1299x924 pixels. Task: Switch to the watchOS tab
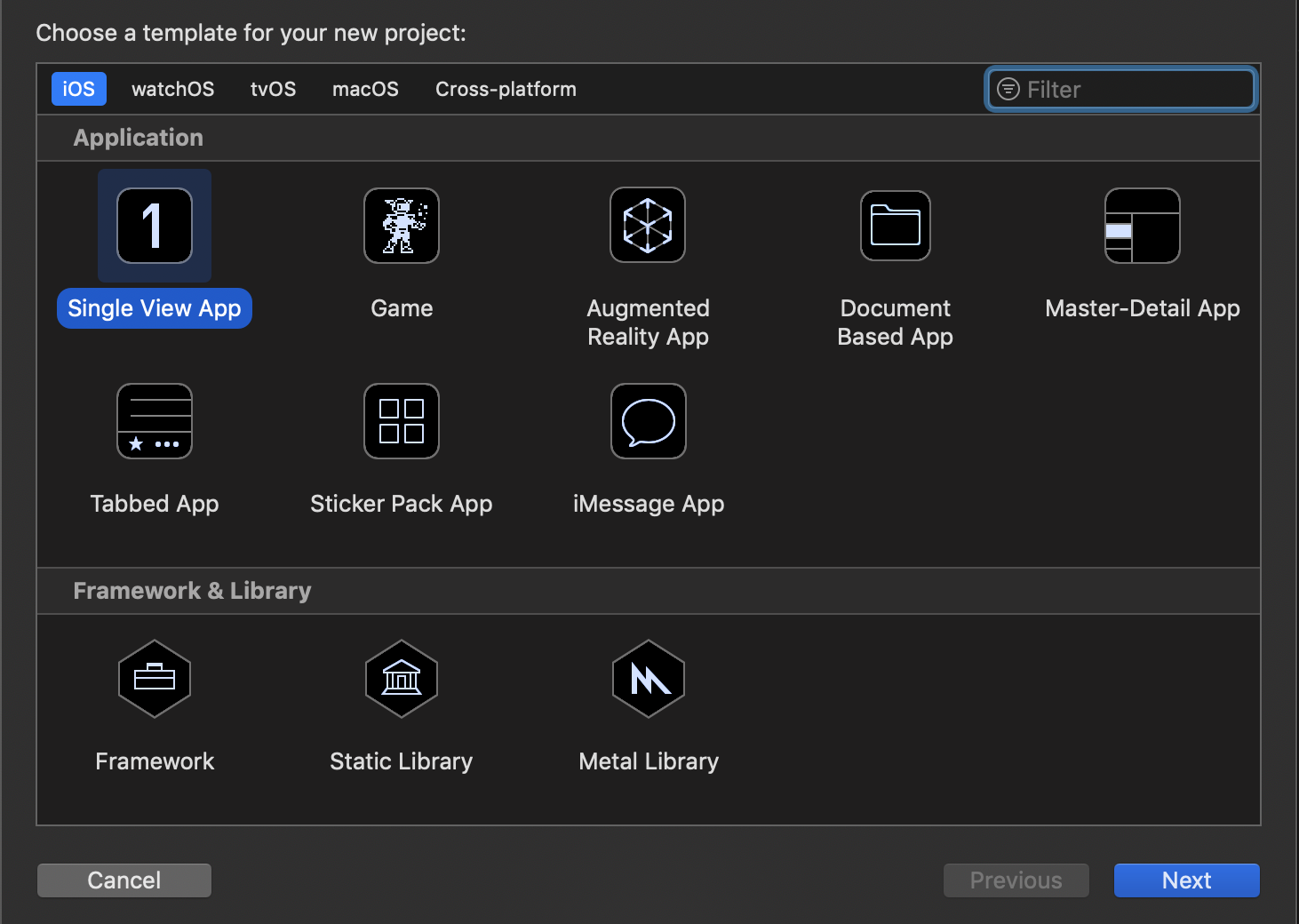click(x=172, y=89)
